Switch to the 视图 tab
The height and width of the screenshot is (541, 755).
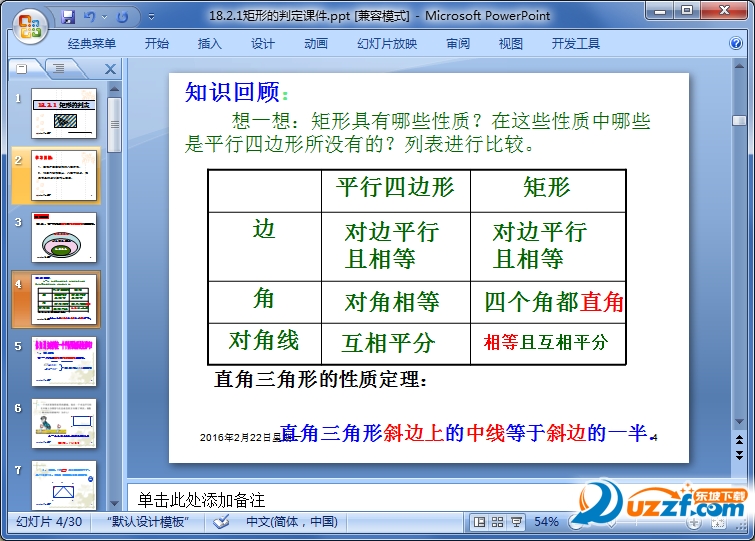(x=510, y=44)
